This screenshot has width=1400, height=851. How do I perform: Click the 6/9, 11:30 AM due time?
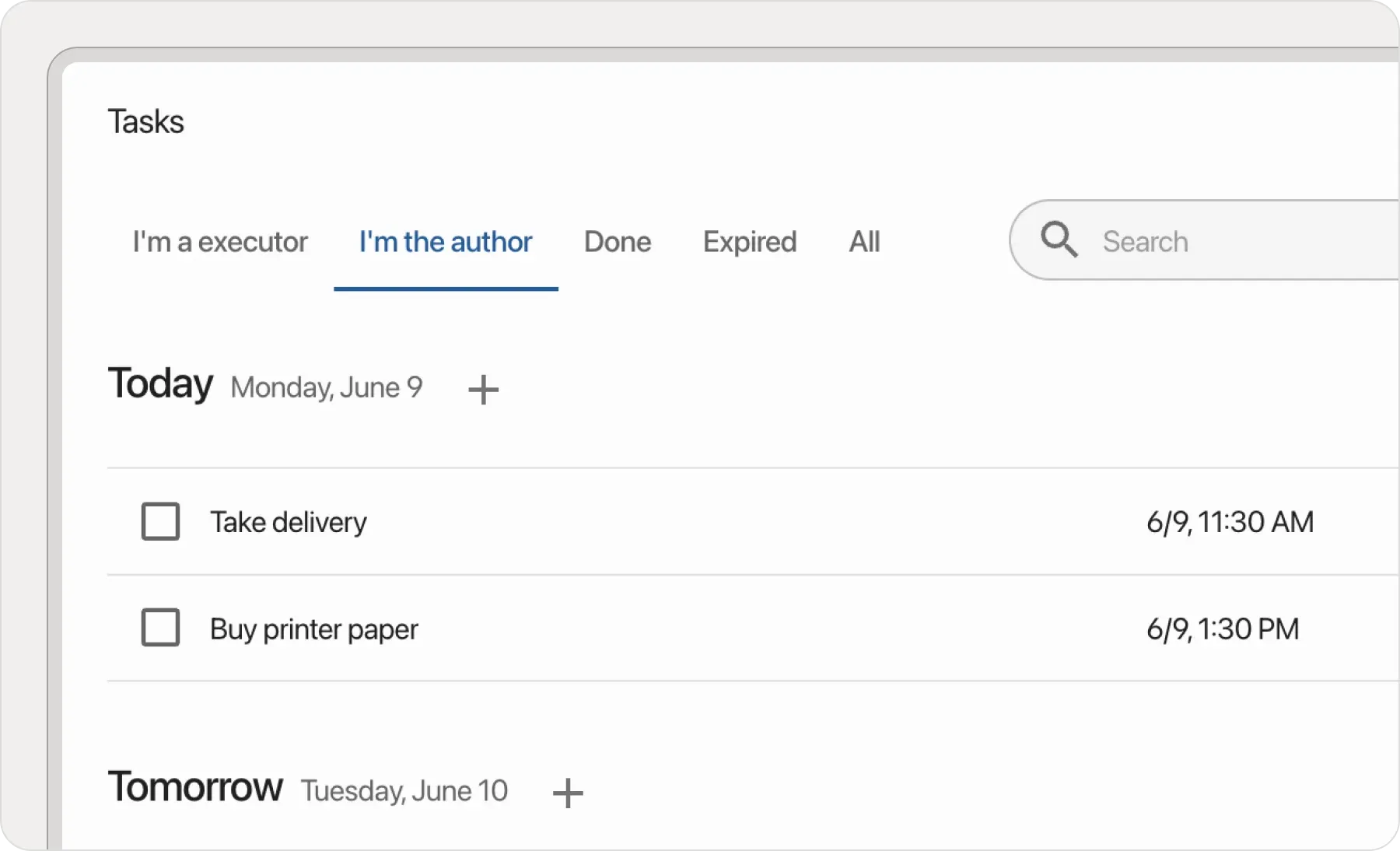click(1230, 522)
